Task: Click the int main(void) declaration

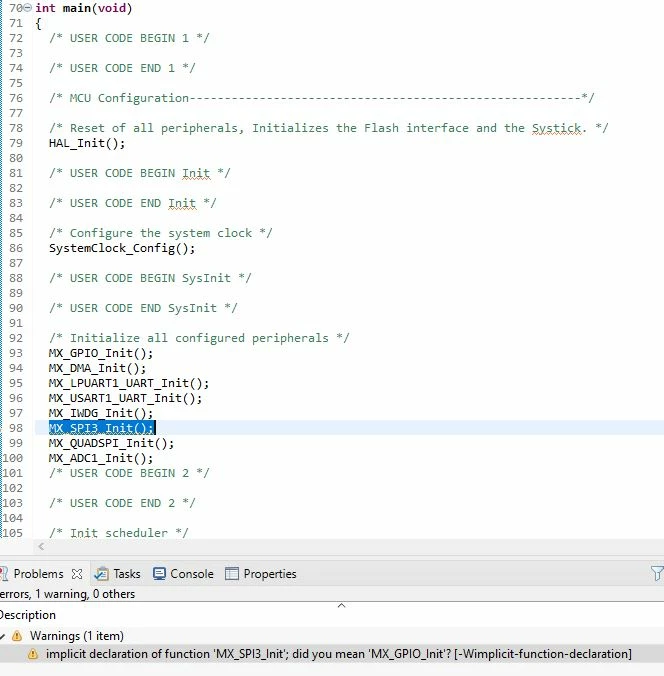Action: click(x=84, y=8)
